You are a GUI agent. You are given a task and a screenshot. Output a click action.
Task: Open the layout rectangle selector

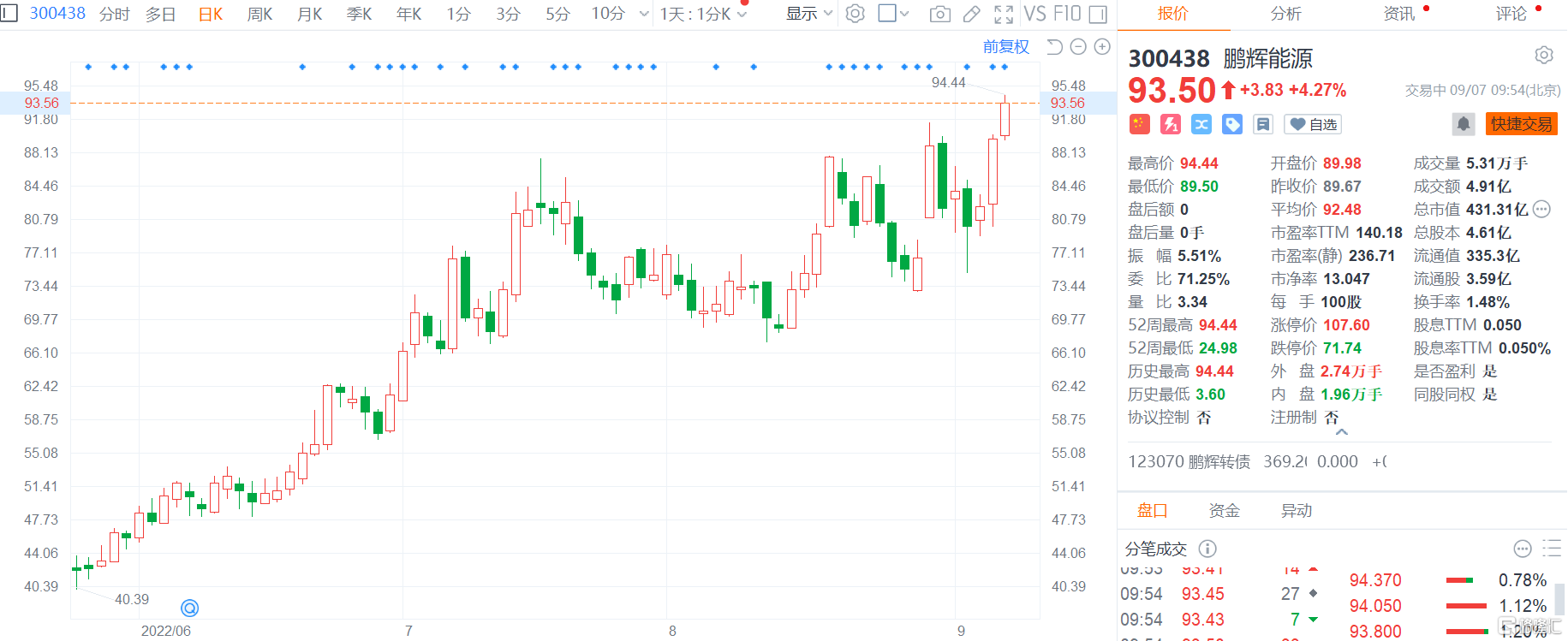pyautogui.click(x=887, y=14)
